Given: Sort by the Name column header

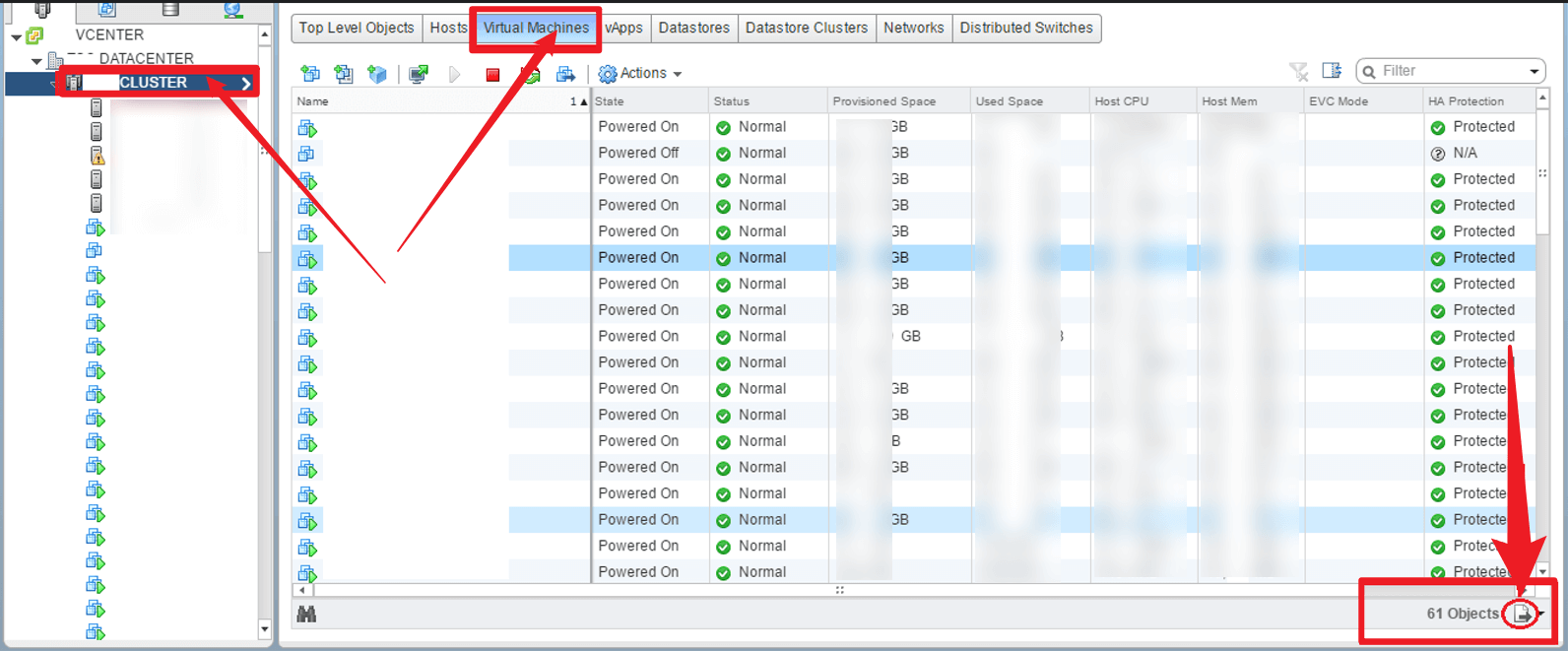Looking at the screenshot, I should pyautogui.click(x=441, y=101).
